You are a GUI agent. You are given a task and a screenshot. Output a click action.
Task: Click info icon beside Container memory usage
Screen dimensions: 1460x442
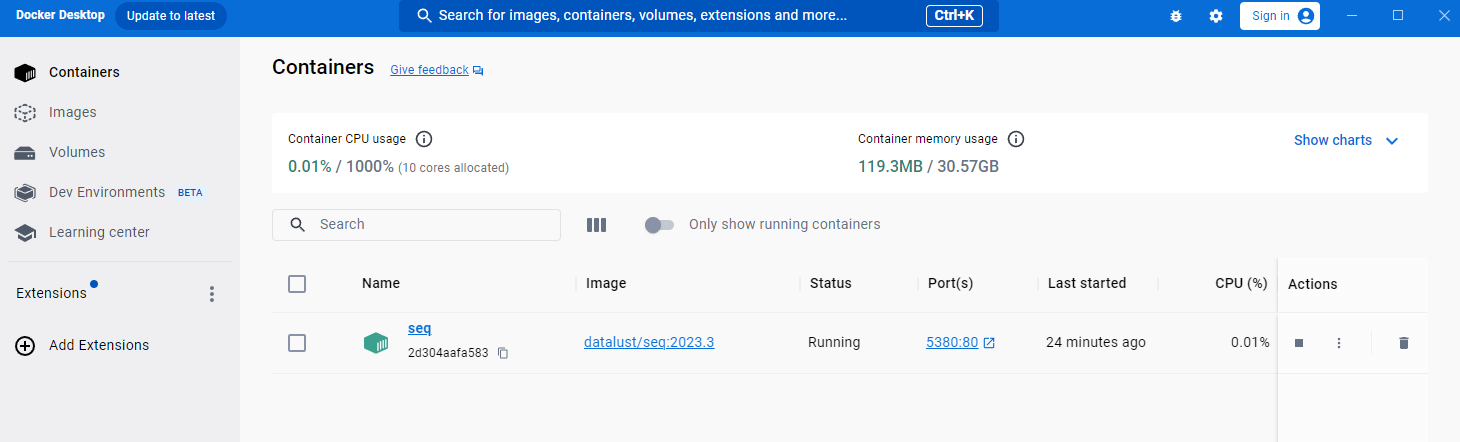click(x=1016, y=139)
